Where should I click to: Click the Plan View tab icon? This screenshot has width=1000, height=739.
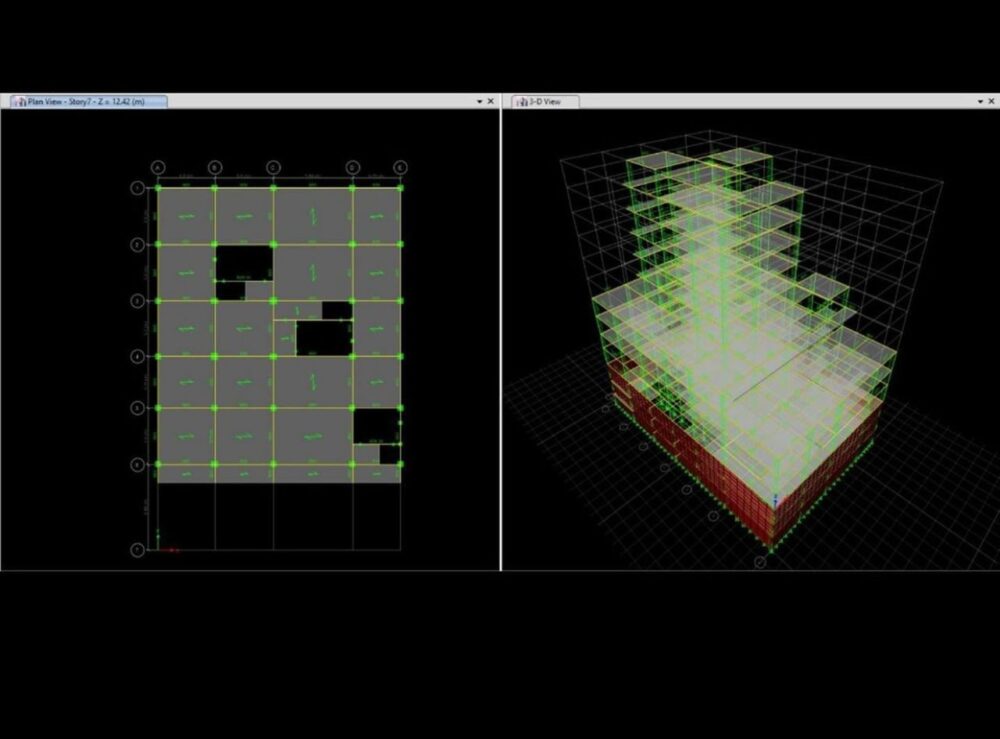point(18,101)
